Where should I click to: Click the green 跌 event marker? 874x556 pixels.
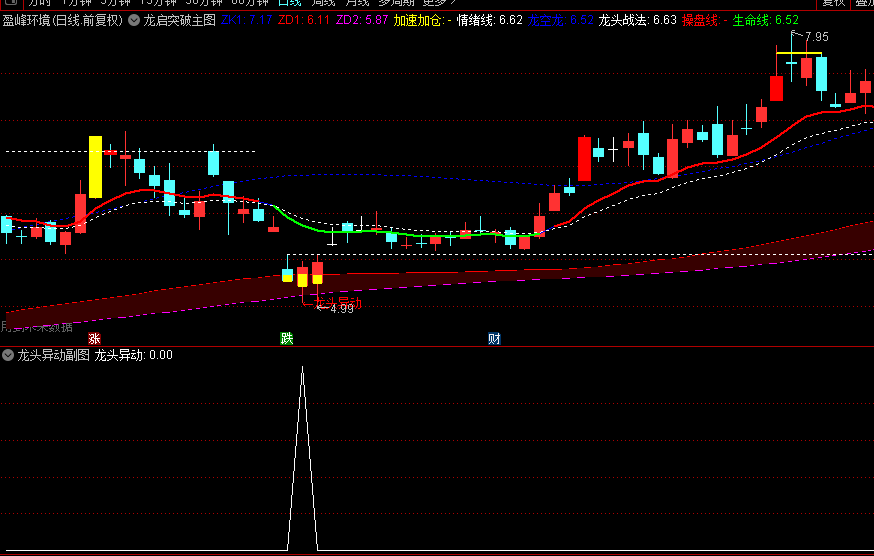(x=287, y=339)
